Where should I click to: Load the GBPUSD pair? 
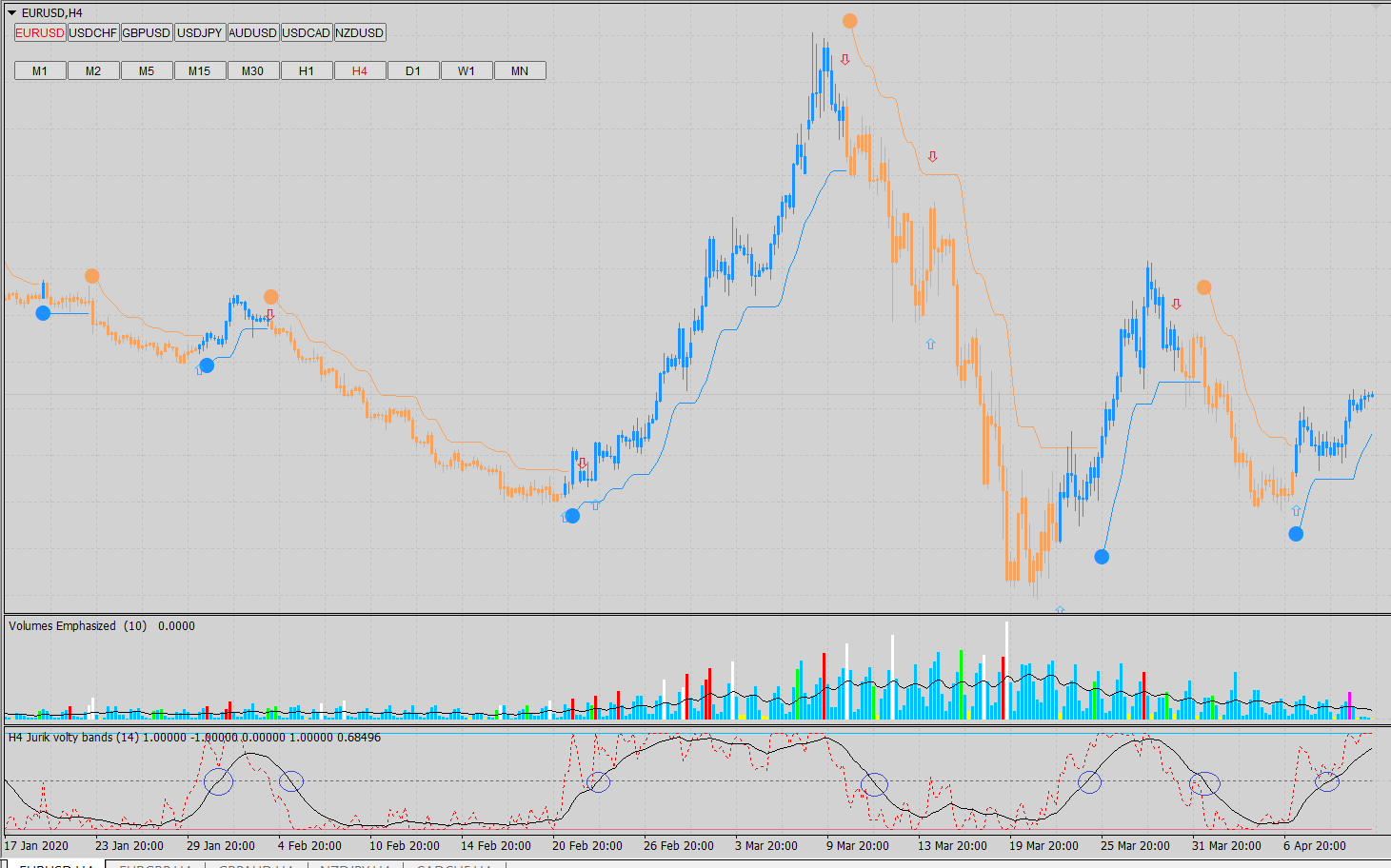click(147, 32)
